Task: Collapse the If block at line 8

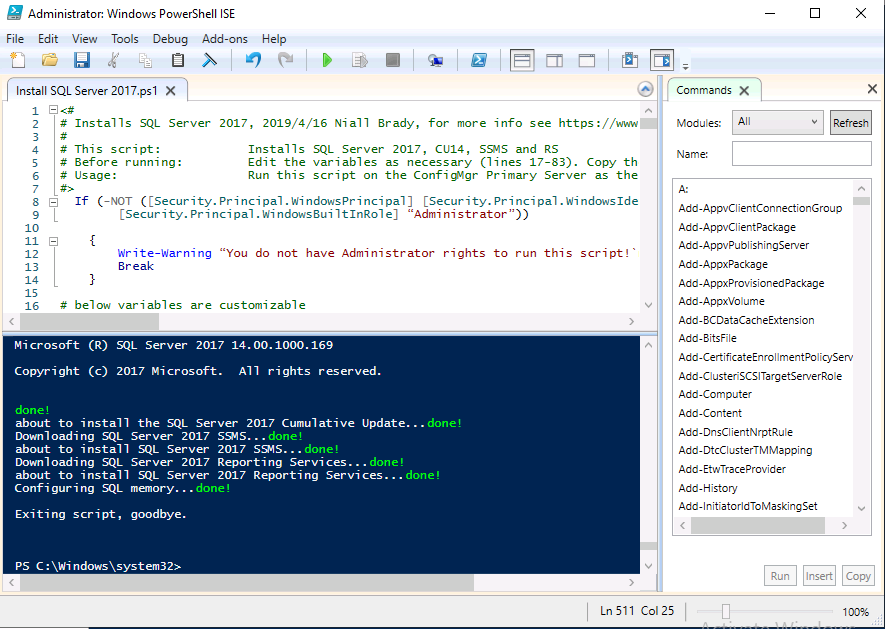Action: click(x=53, y=202)
